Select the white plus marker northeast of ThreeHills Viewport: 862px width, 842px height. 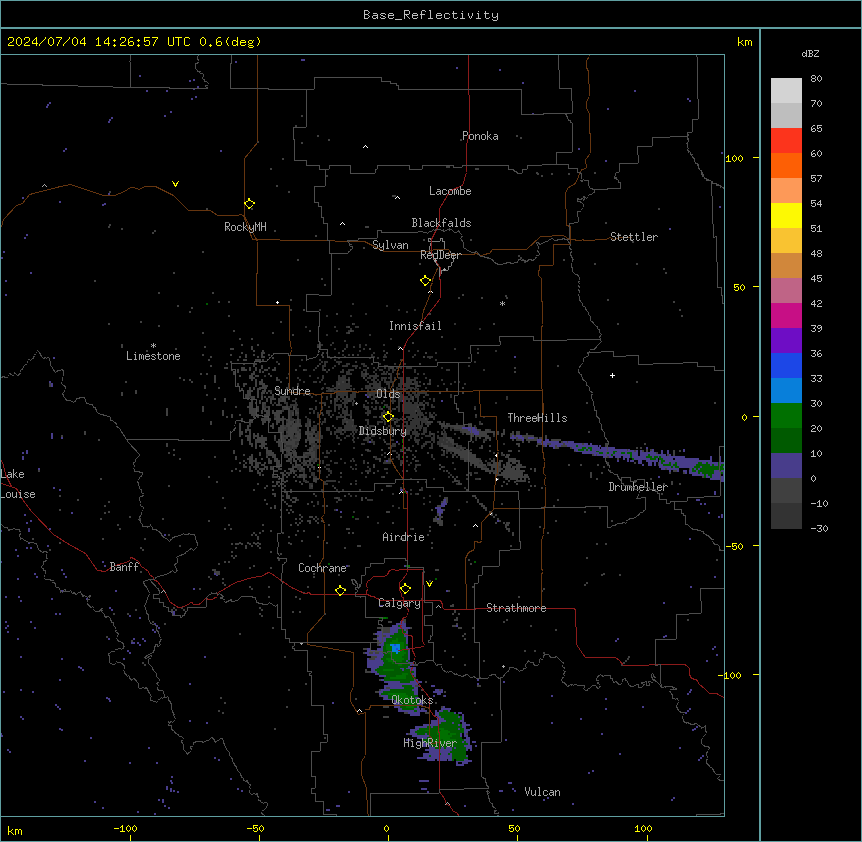click(612, 375)
